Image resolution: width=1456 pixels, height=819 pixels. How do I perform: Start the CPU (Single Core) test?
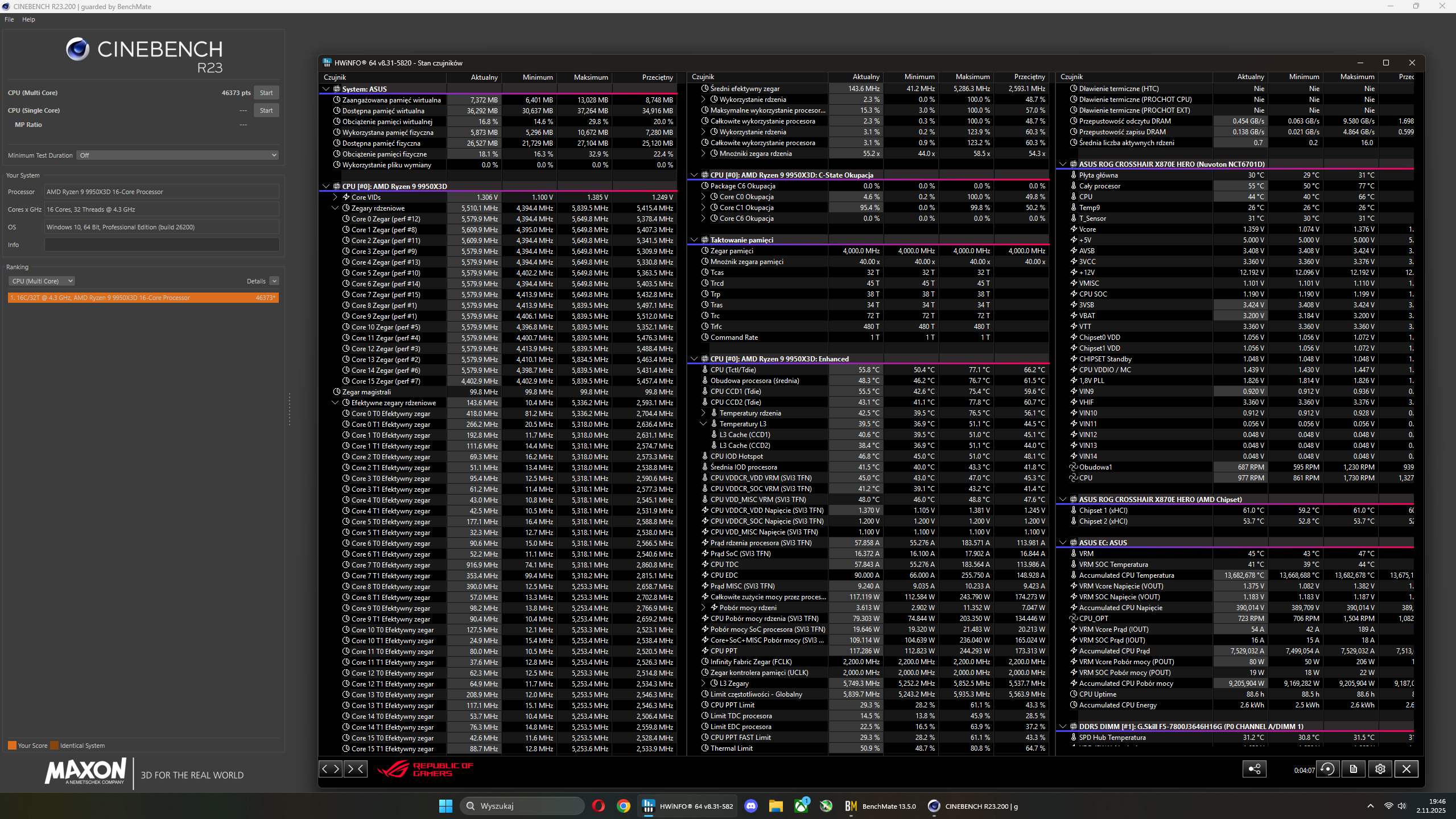(x=266, y=110)
